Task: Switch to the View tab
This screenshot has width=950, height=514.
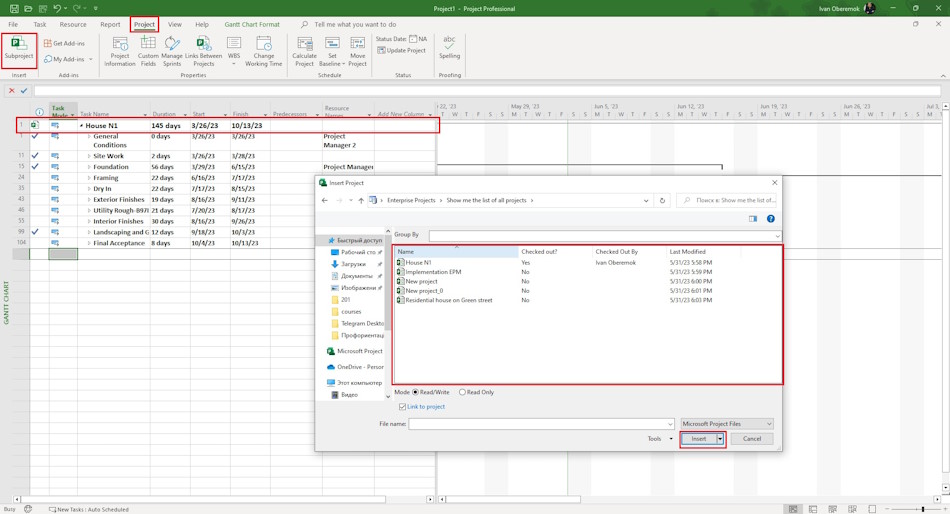Action: [174, 25]
